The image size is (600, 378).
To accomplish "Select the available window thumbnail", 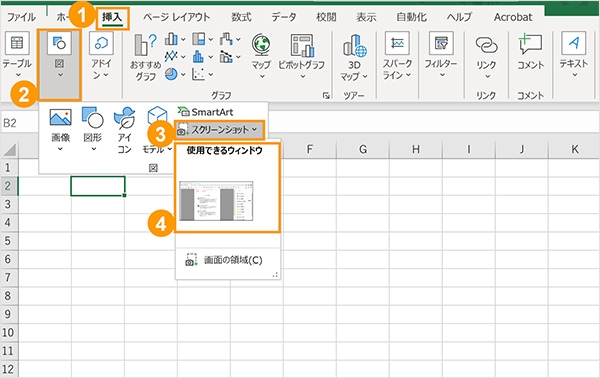I will [x=216, y=201].
